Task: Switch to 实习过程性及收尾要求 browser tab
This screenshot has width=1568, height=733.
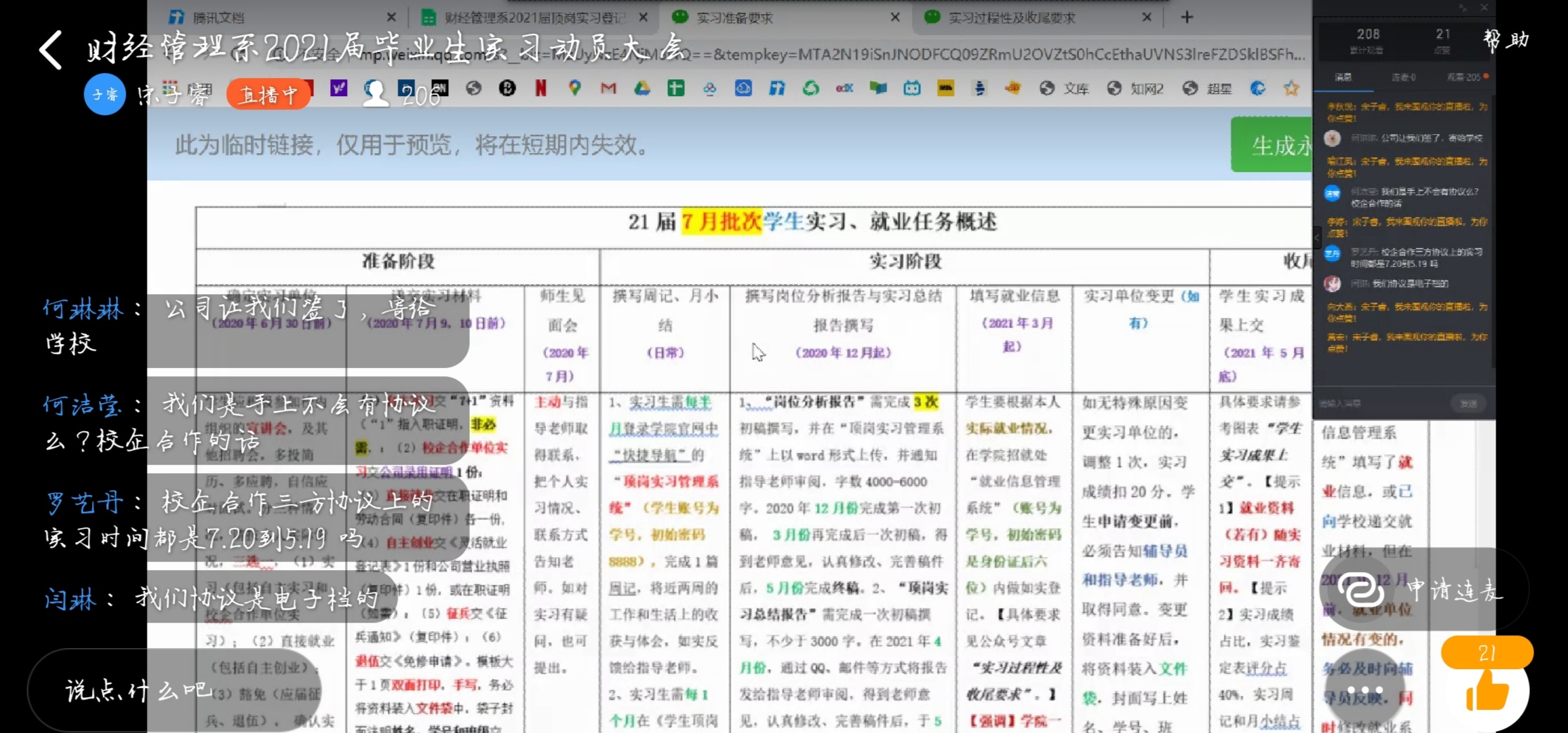Action: tap(1036, 18)
